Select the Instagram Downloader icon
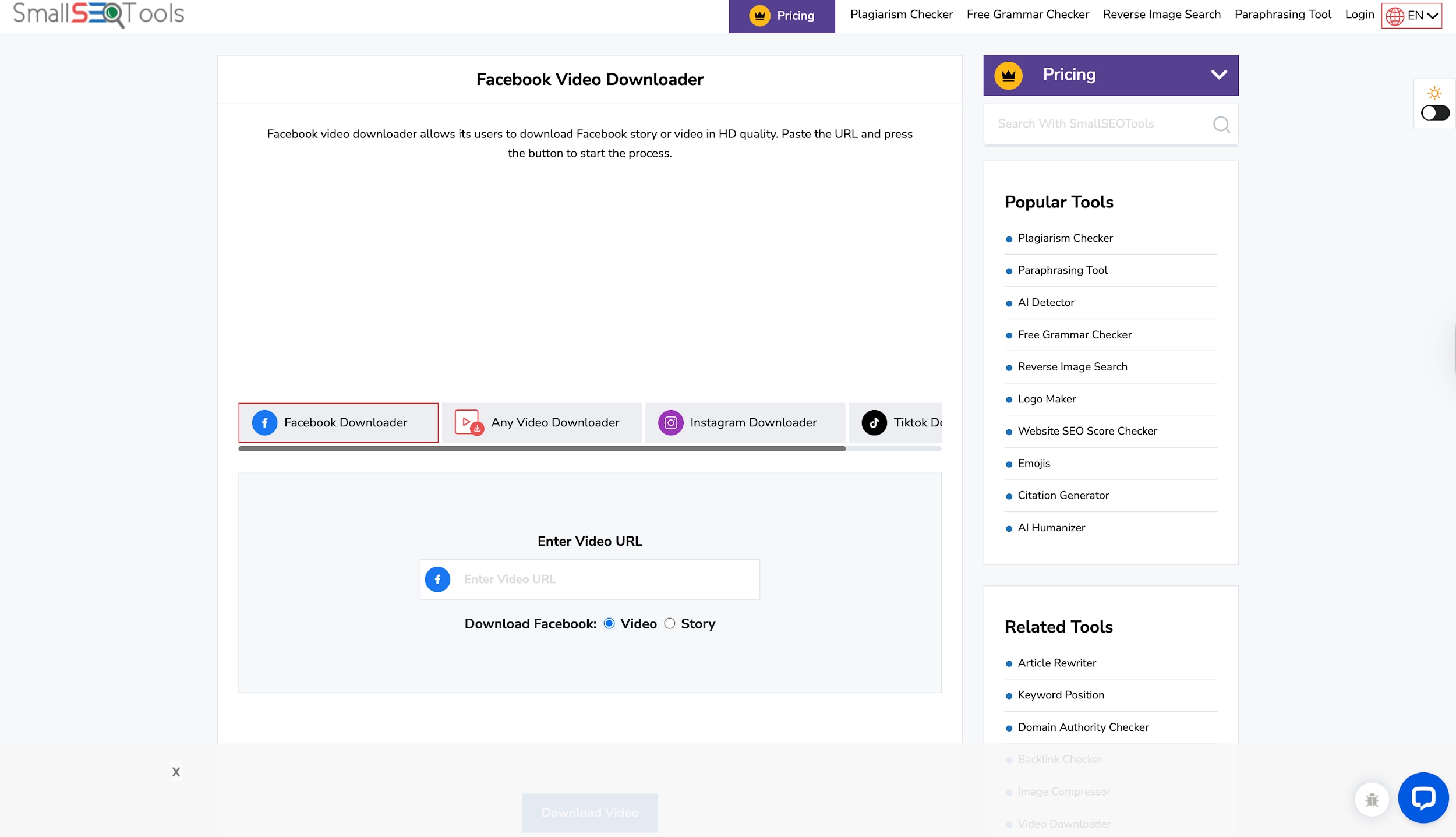1456x837 pixels. [670, 422]
